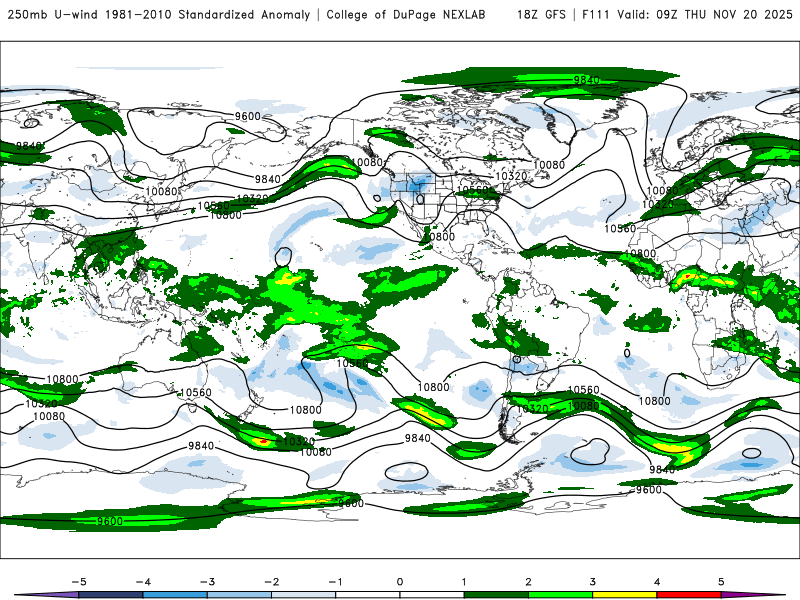This screenshot has width=800, height=600.
Task: Select the bright green 2 to 3 colorbar segment
Action: click(x=560, y=595)
